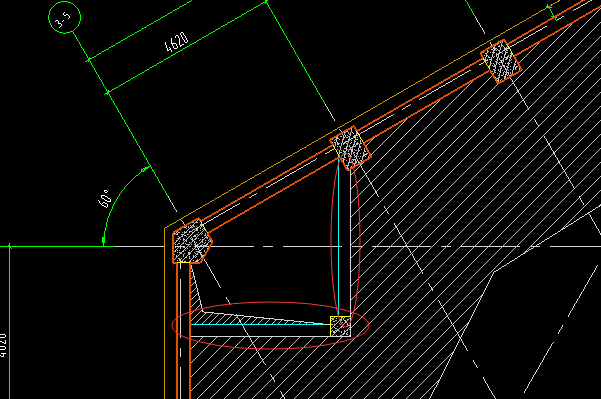Screen dimensions: 601x399
Task: Select the 3-5 grid axis bubble
Action: click(64, 17)
